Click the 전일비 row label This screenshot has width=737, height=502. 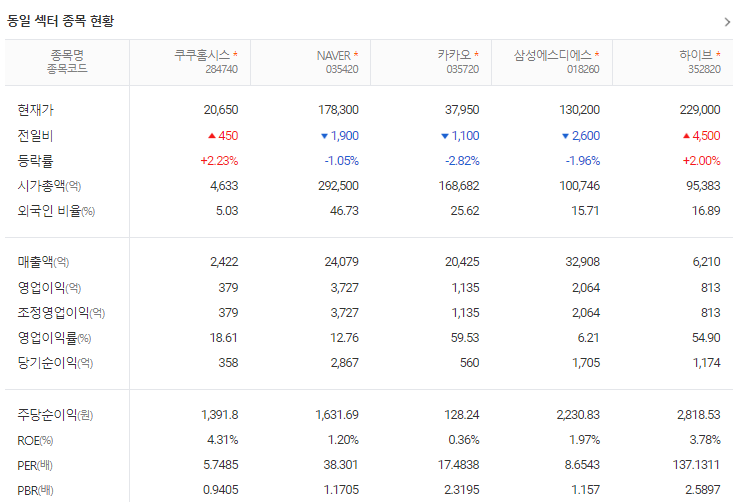coord(35,136)
